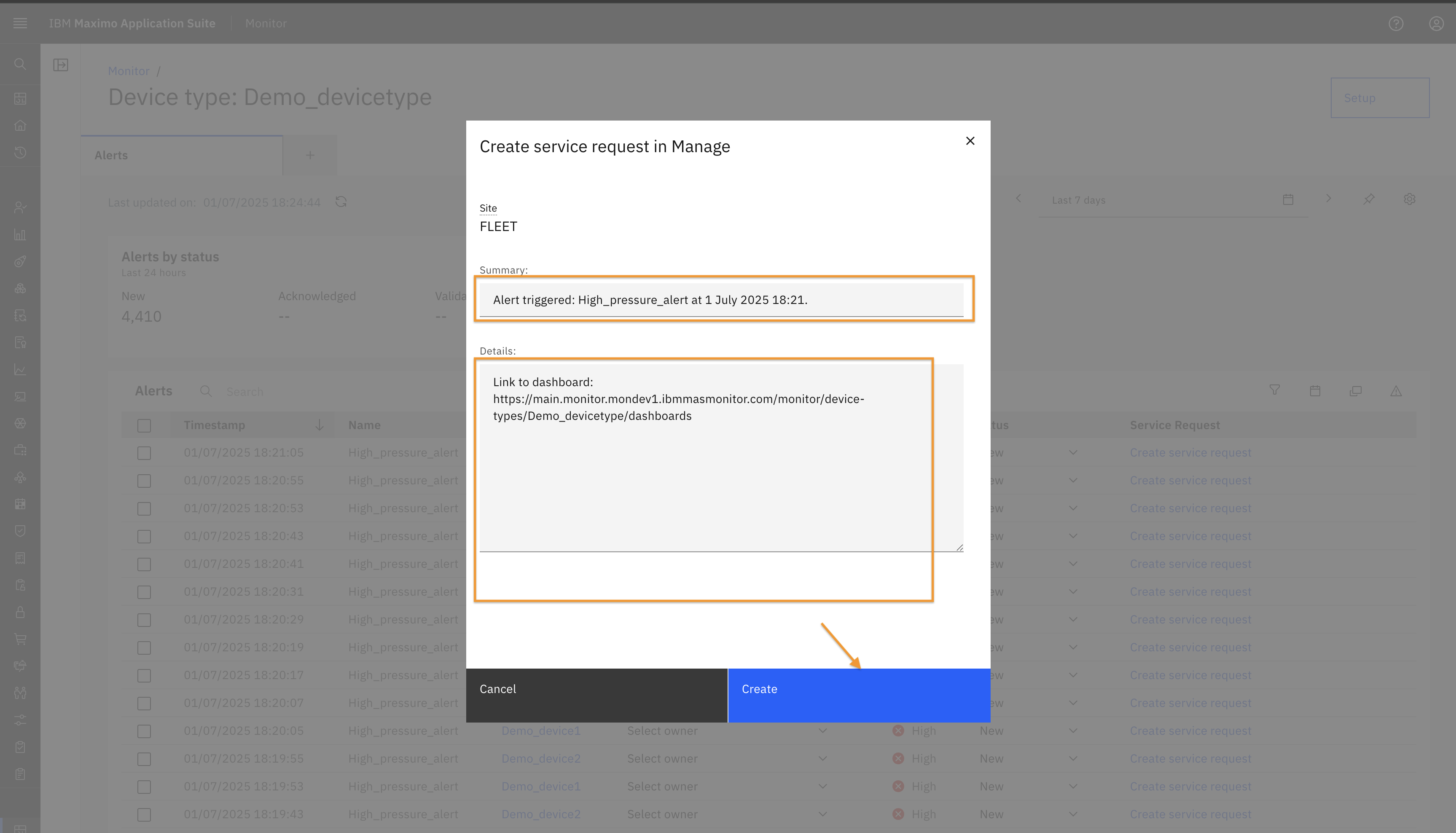This screenshot has width=1456, height=833.
Task: Open Demo_device1 link in 18:20:05 row
Action: pyautogui.click(x=541, y=731)
